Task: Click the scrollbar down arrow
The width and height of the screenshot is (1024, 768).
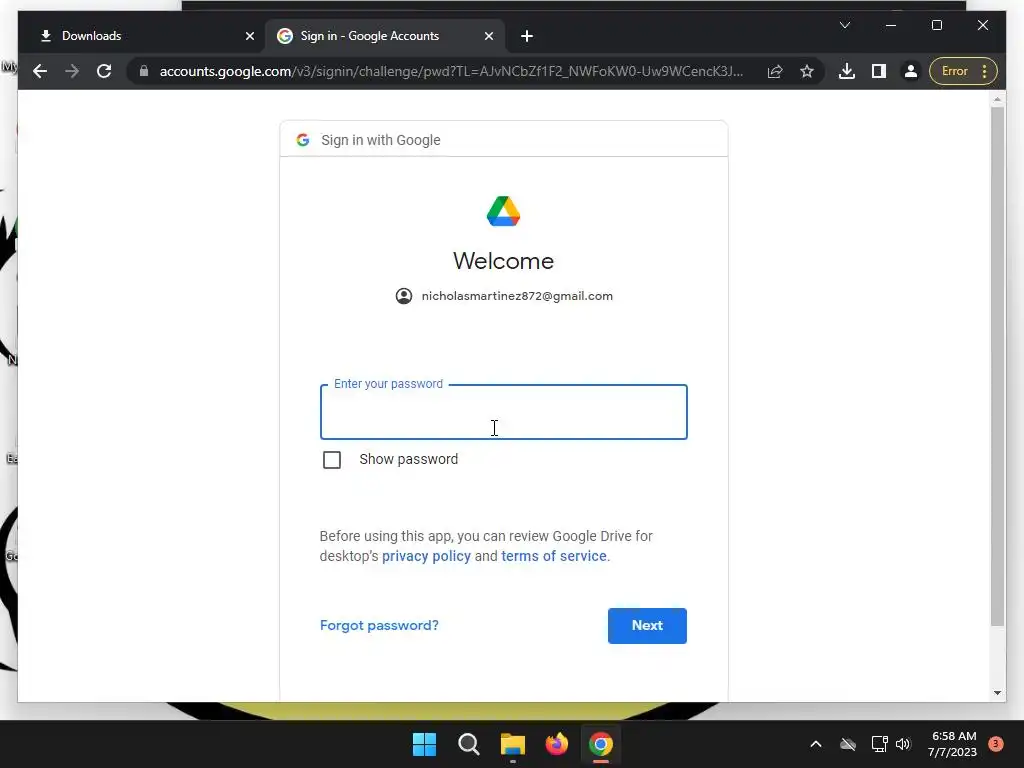Action: [997, 693]
